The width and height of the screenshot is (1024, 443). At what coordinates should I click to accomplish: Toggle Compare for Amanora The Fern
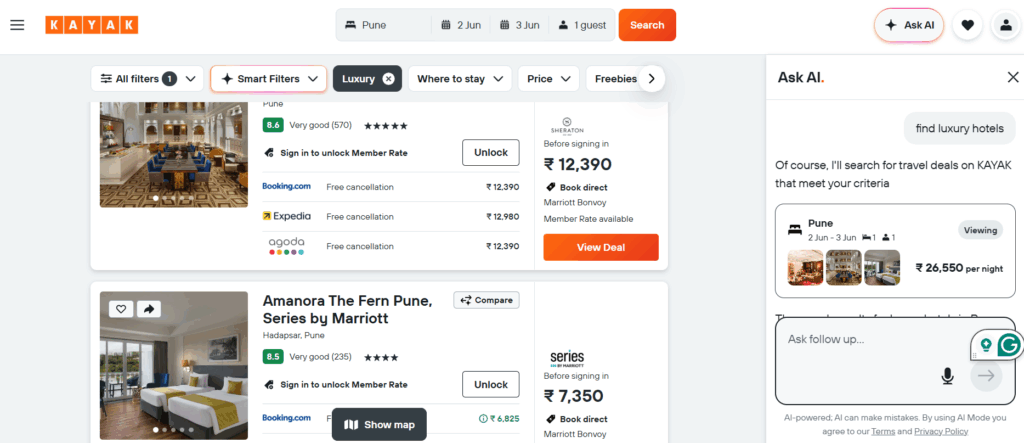[487, 300]
